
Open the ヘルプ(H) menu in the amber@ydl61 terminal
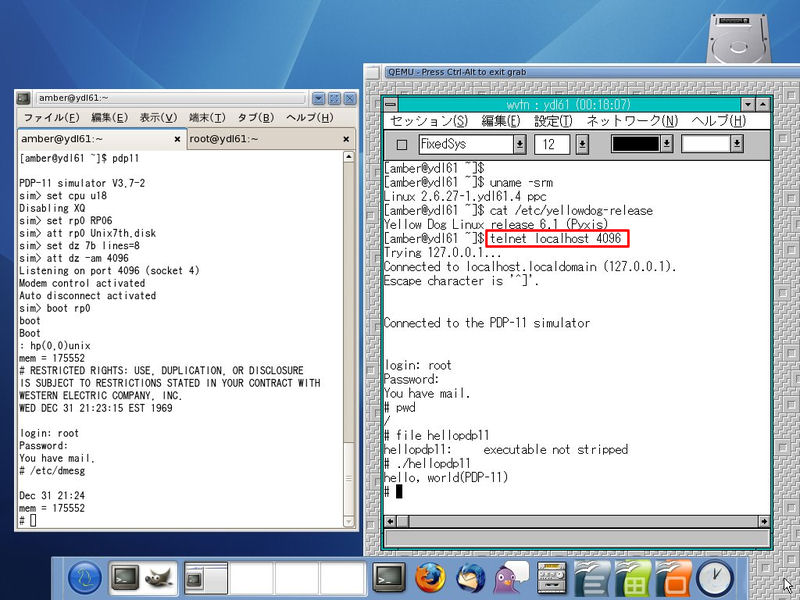click(310, 117)
